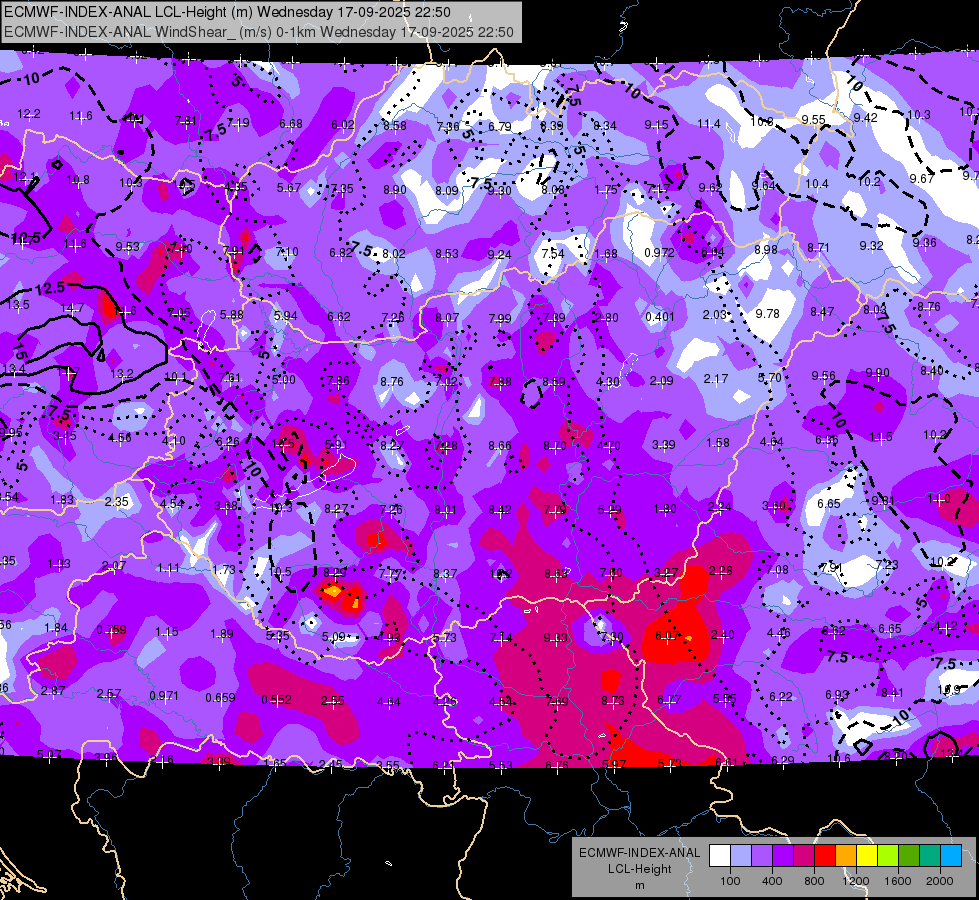Click the legend tick label 800

pyautogui.click(x=814, y=881)
